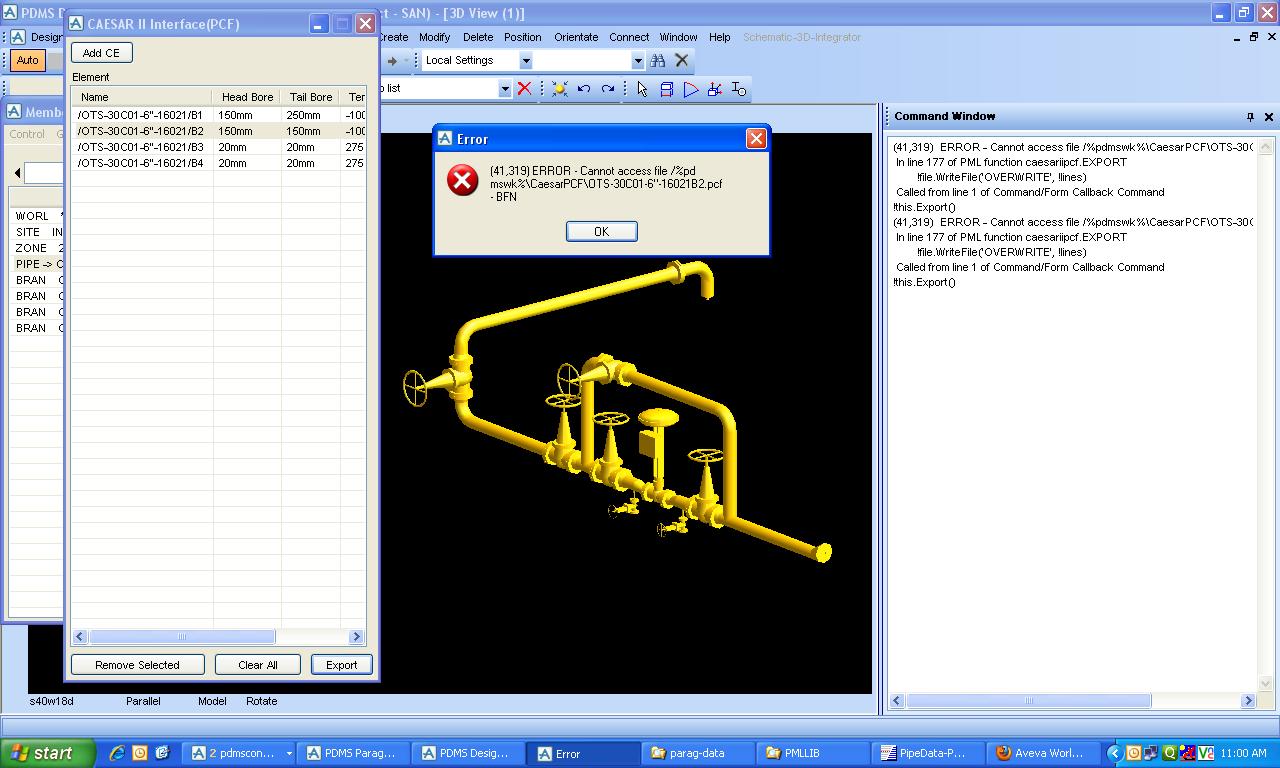This screenshot has width=1280, height=768.
Task: Open the Position menu
Action: [522, 37]
